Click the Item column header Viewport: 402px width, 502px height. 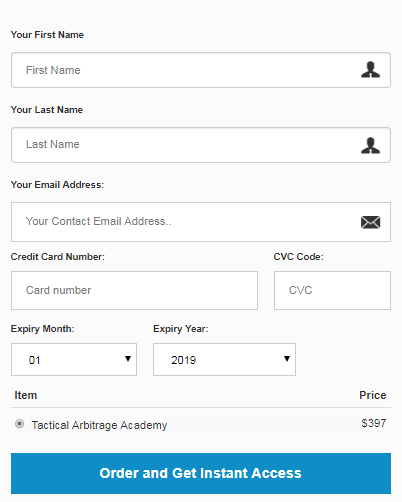click(x=26, y=395)
